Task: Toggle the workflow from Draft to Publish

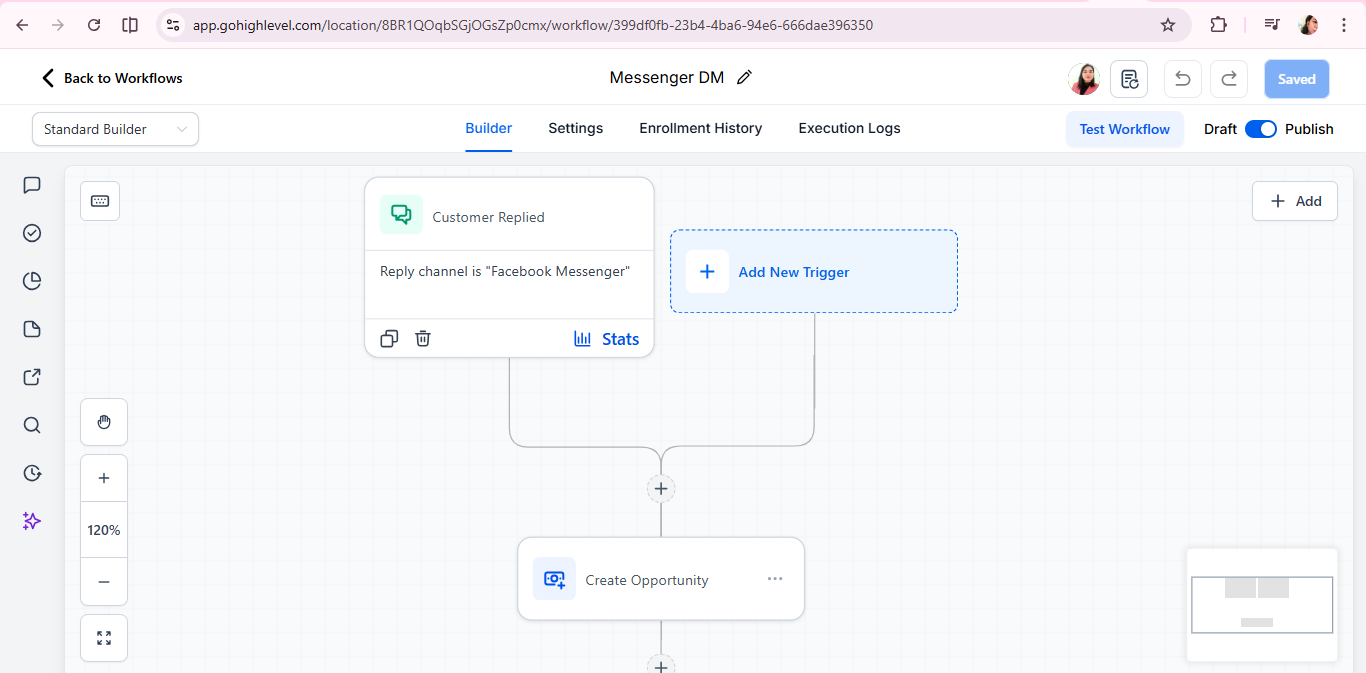Action: pyautogui.click(x=1262, y=129)
